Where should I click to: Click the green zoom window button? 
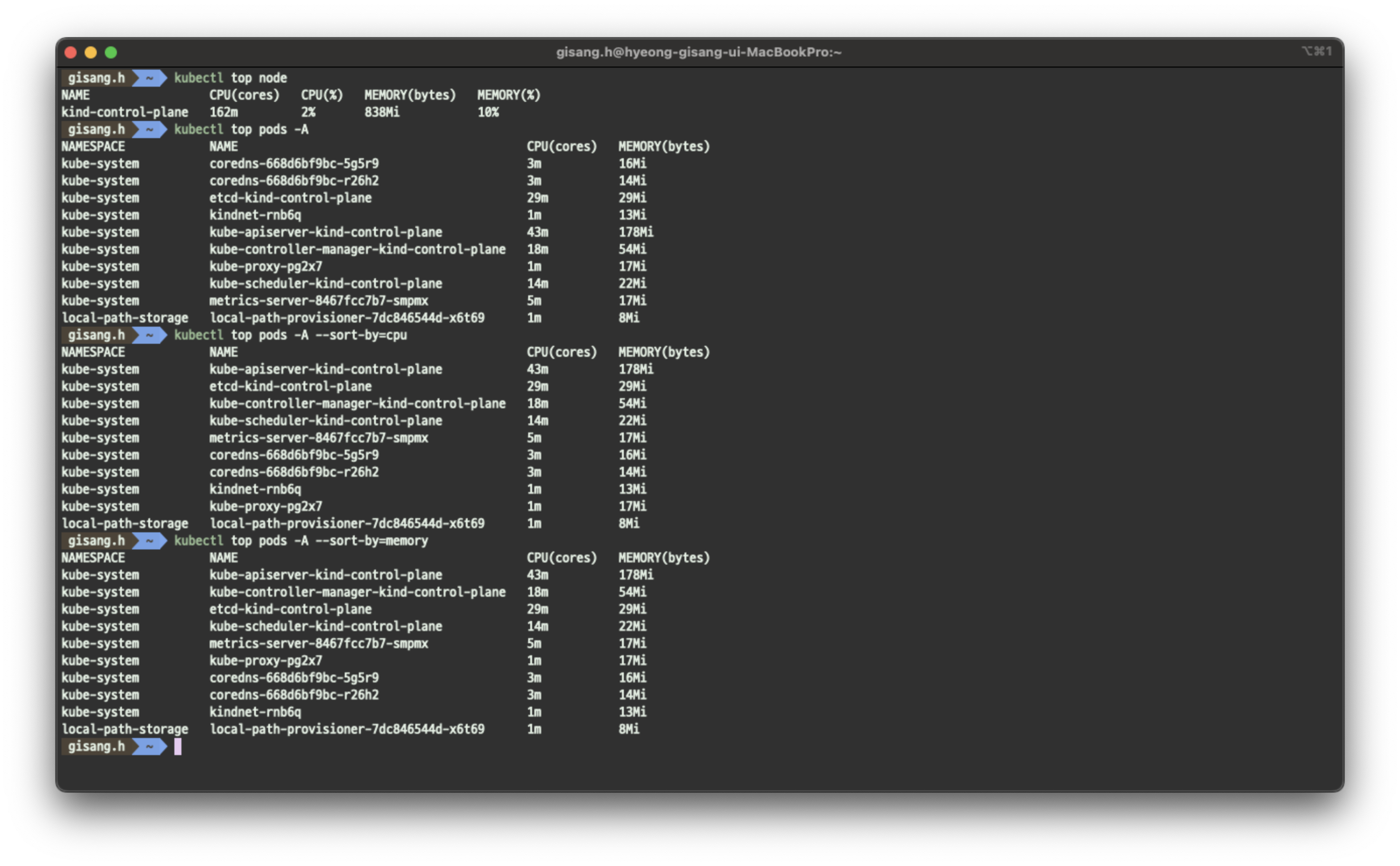click(x=111, y=53)
